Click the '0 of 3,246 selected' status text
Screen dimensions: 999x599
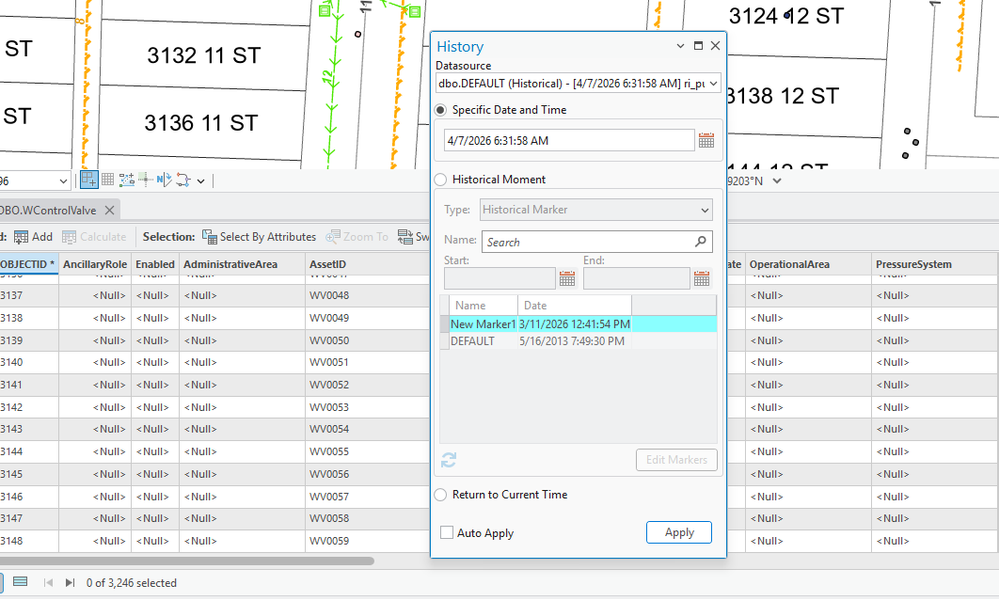(131, 583)
